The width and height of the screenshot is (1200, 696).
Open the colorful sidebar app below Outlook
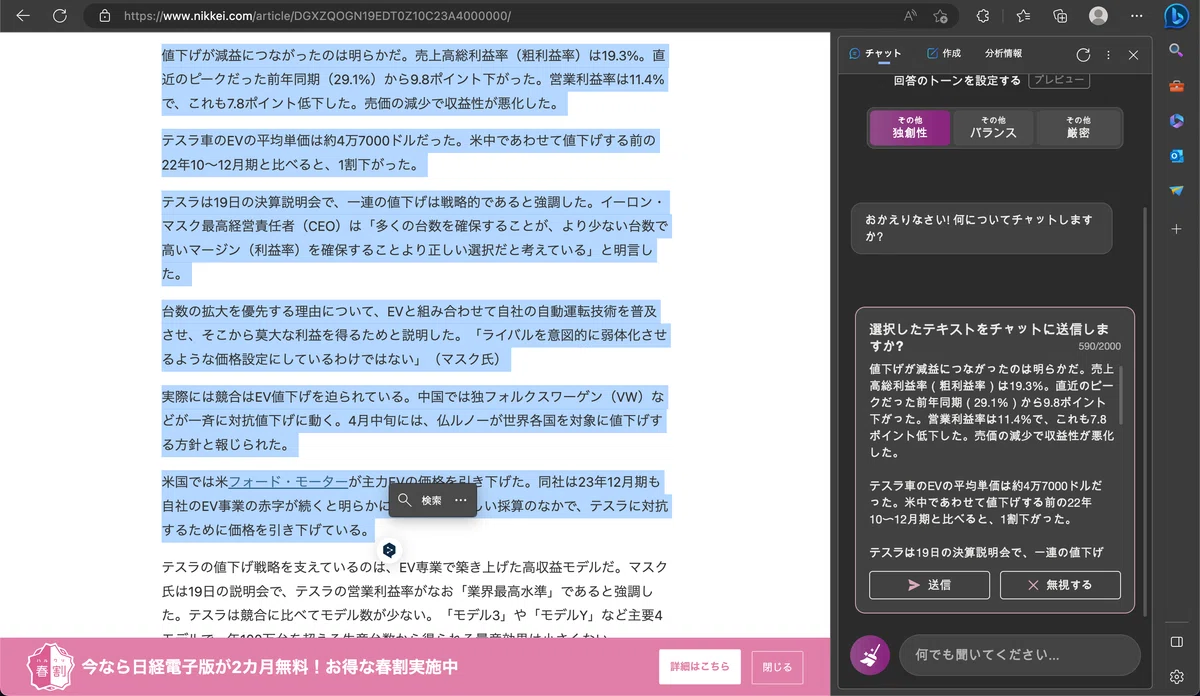1176,191
